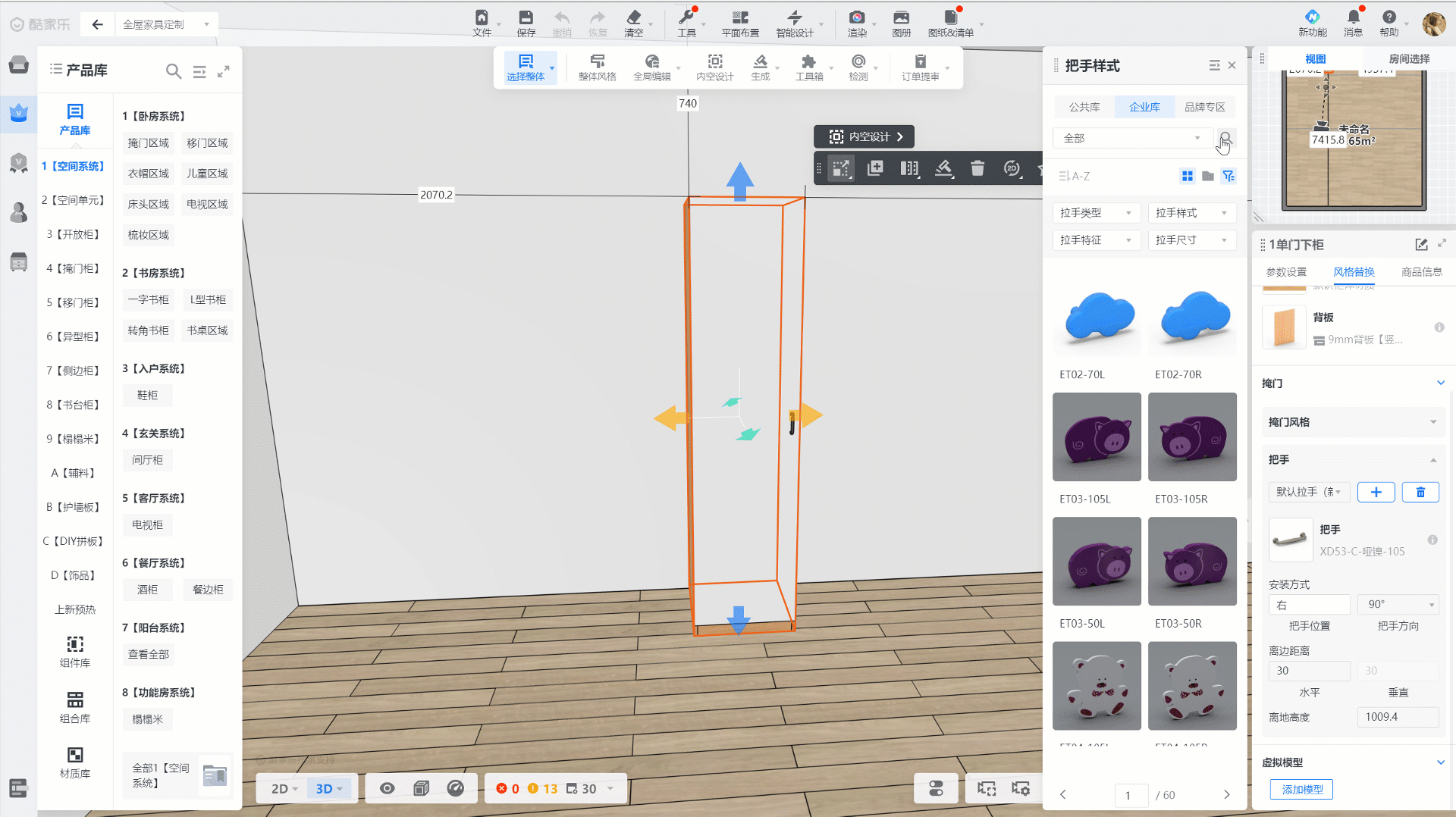Image resolution: width=1456 pixels, height=817 pixels.
Task: Click the delete handle trash button
Action: (x=1420, y=492)
